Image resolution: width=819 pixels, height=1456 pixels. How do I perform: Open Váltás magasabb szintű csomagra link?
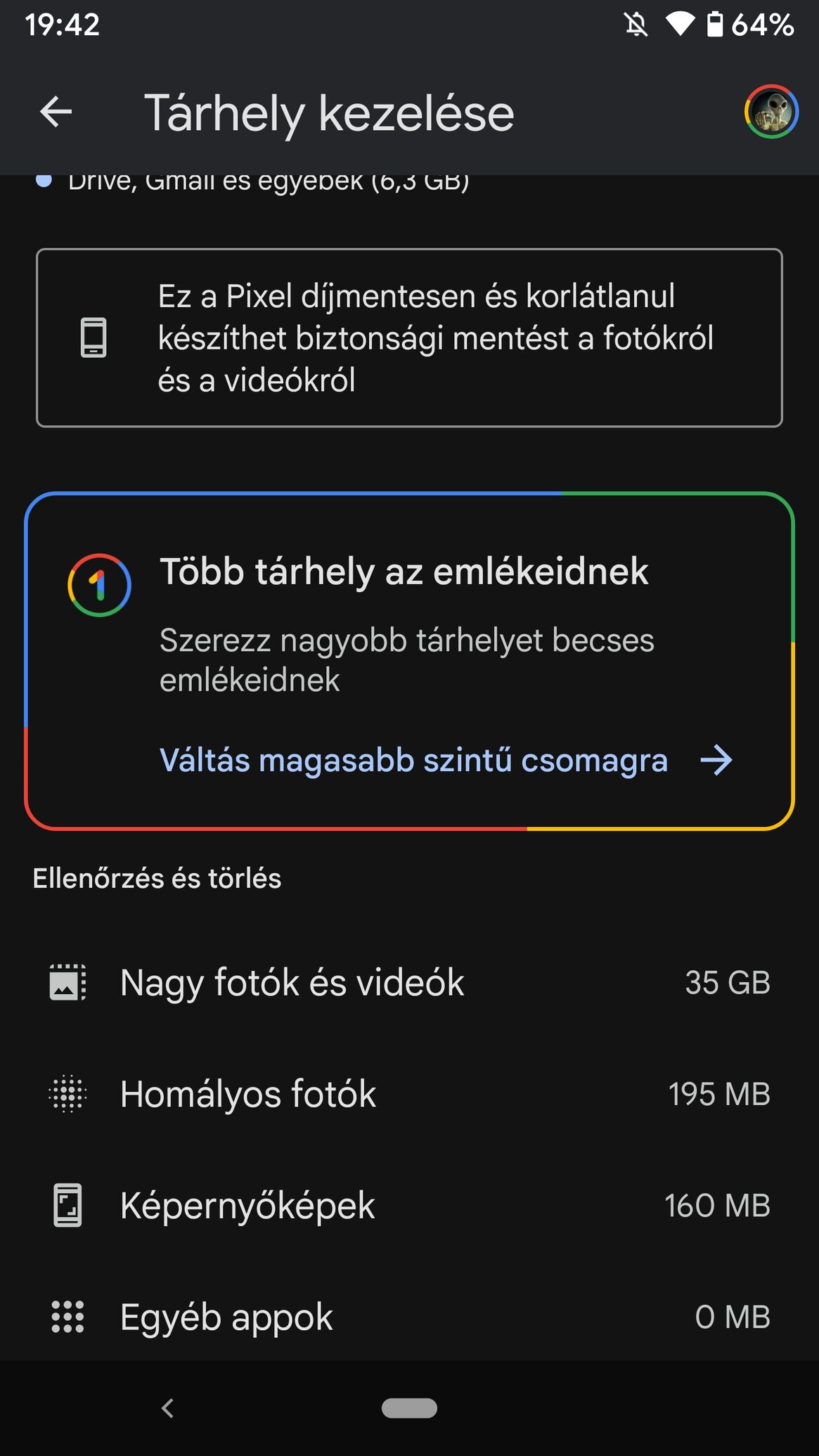pyautogui.click(x=413, y=760)
